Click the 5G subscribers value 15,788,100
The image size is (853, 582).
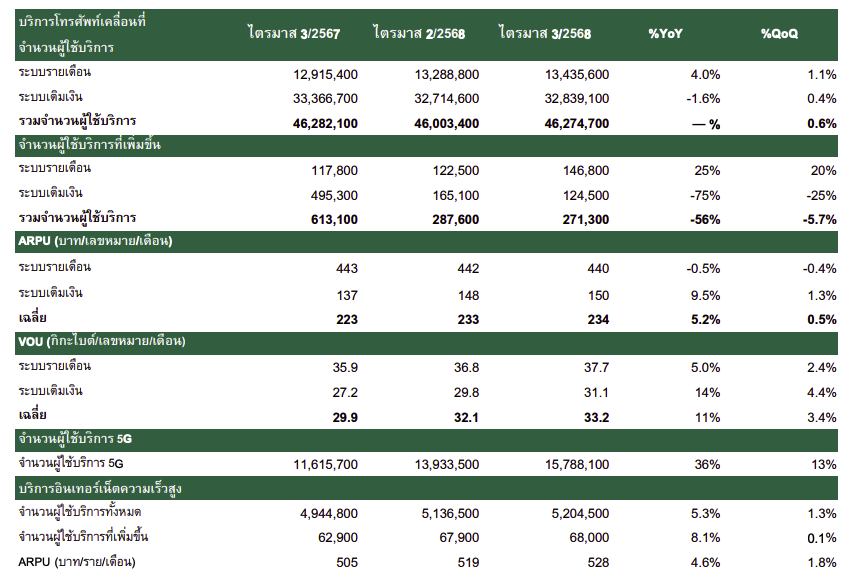click(x=570, y=465)
